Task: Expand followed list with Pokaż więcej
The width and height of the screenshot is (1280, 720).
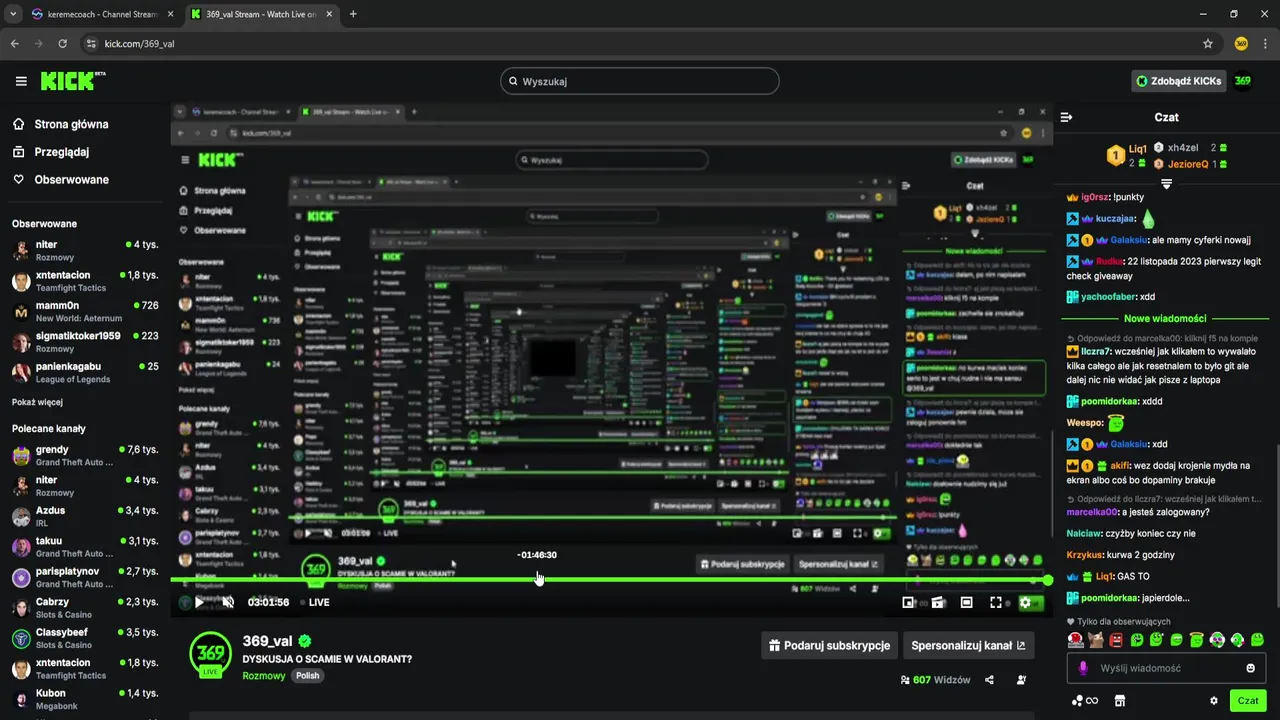Action: [x=37, y=402]
